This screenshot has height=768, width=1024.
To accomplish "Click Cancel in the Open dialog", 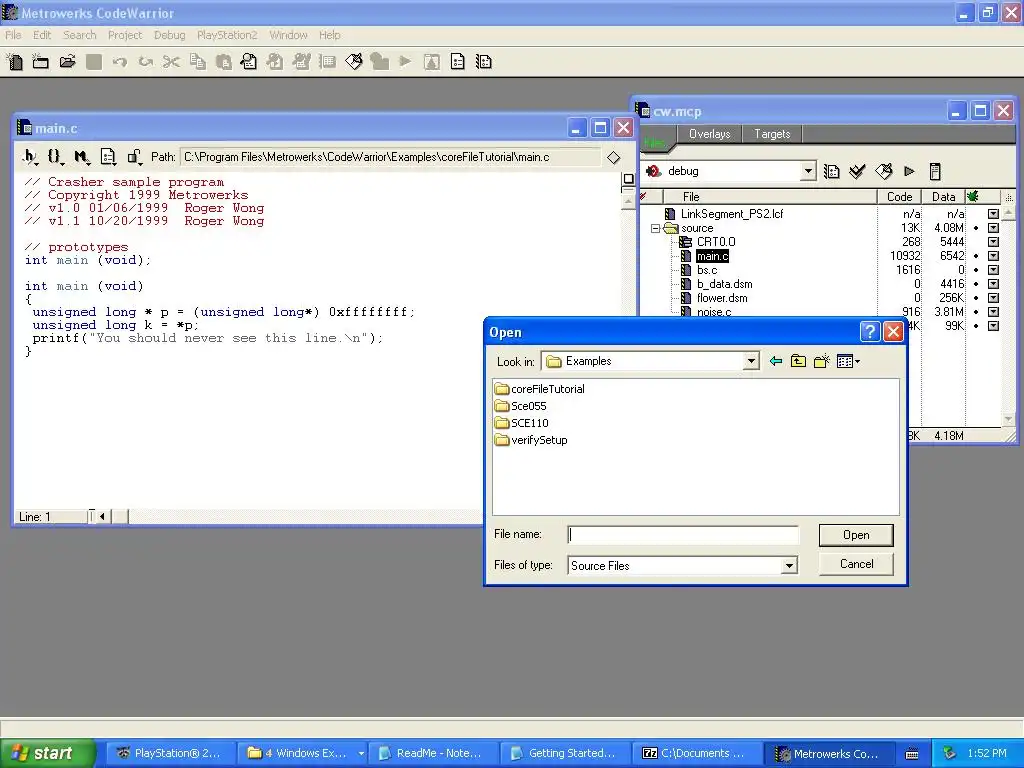I will pos(856,564).
